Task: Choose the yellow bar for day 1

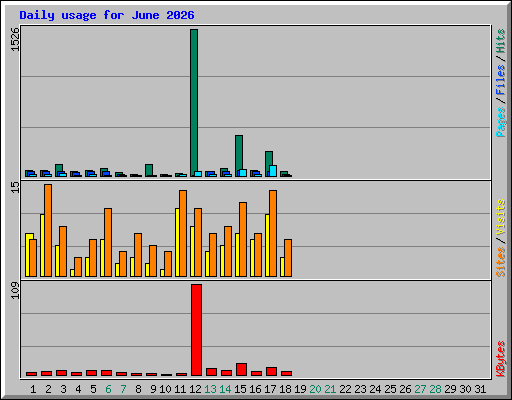Action: pos(28,255)
